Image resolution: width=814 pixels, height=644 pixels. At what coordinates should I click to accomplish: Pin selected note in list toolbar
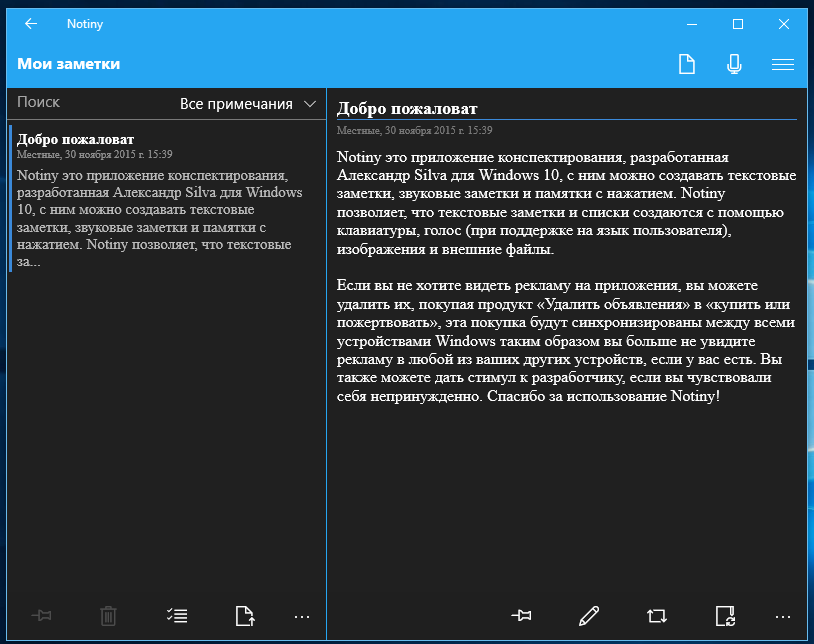click(42, 616)
